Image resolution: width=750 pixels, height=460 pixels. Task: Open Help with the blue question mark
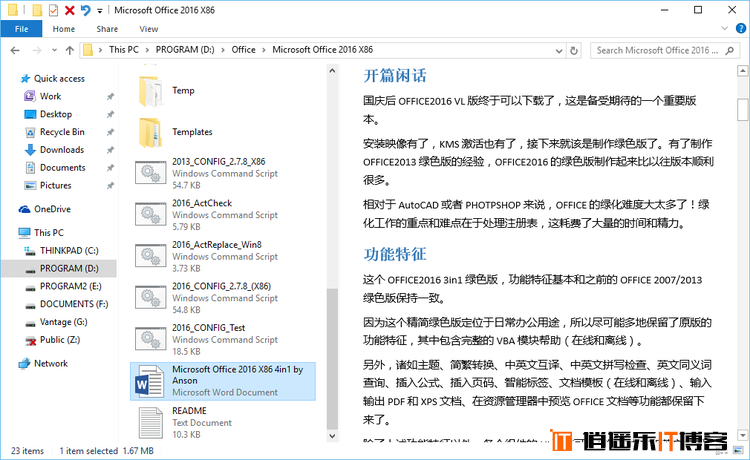click(x=740, y=29)
